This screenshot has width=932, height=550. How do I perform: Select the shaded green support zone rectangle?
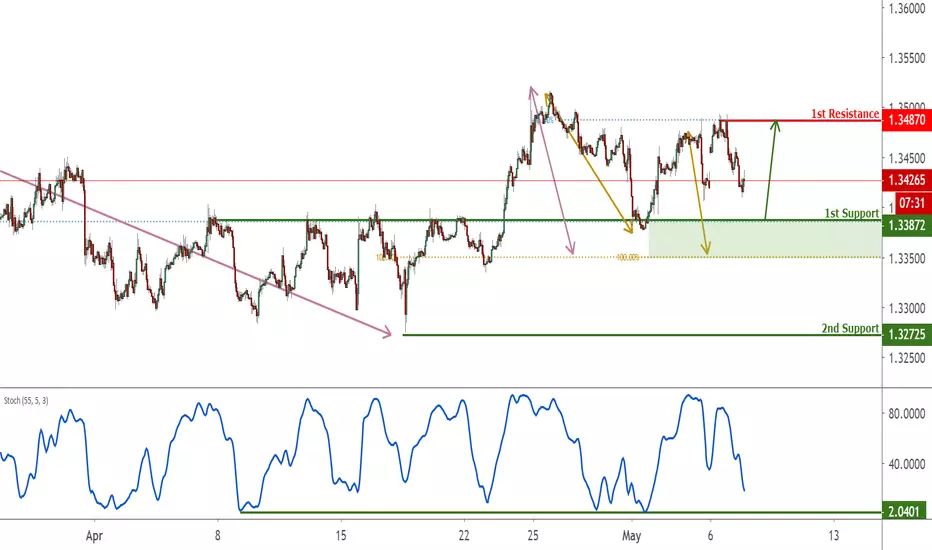[765, 239]
